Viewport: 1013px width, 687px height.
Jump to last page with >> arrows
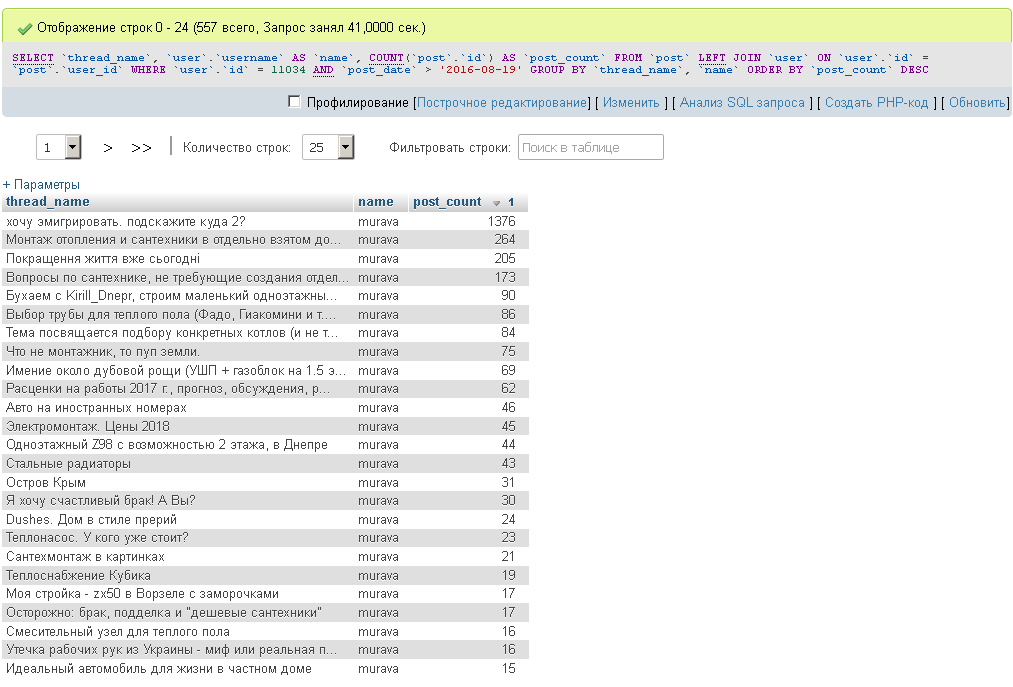click(x=141, y=148)
